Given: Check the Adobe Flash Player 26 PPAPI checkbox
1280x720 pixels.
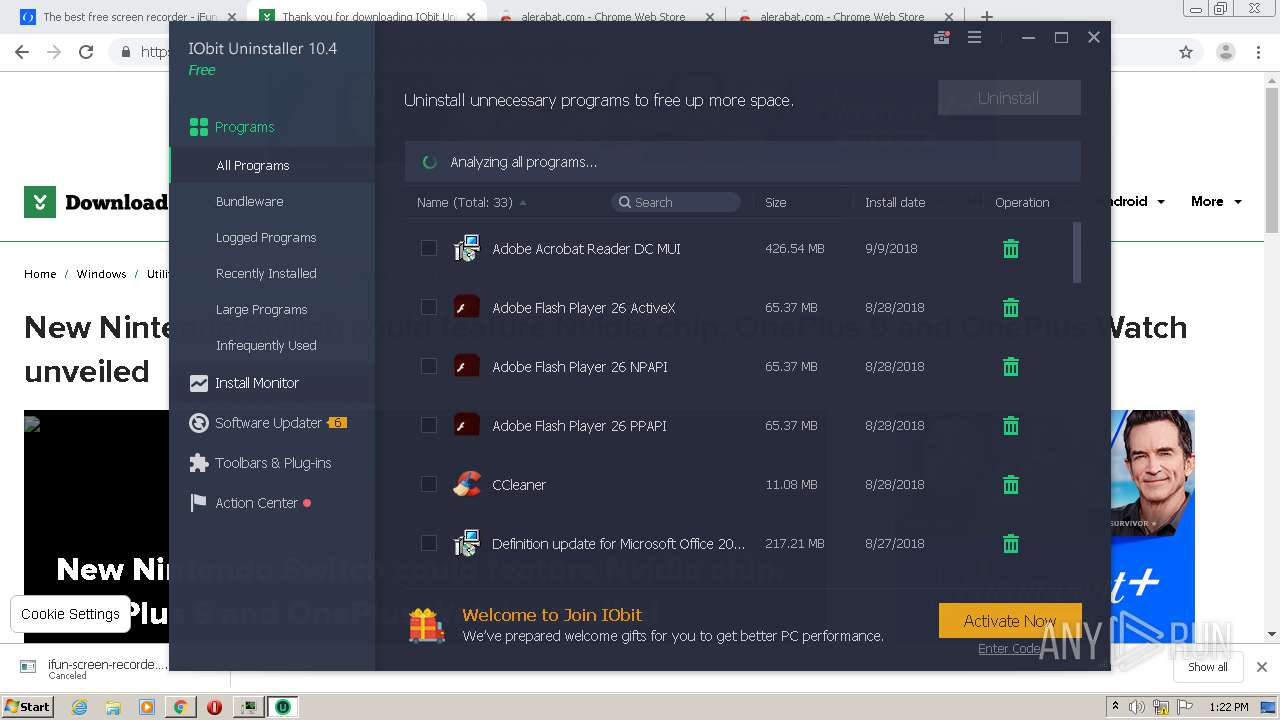Looking at the screenshot, I should click(x=429, y=425).
